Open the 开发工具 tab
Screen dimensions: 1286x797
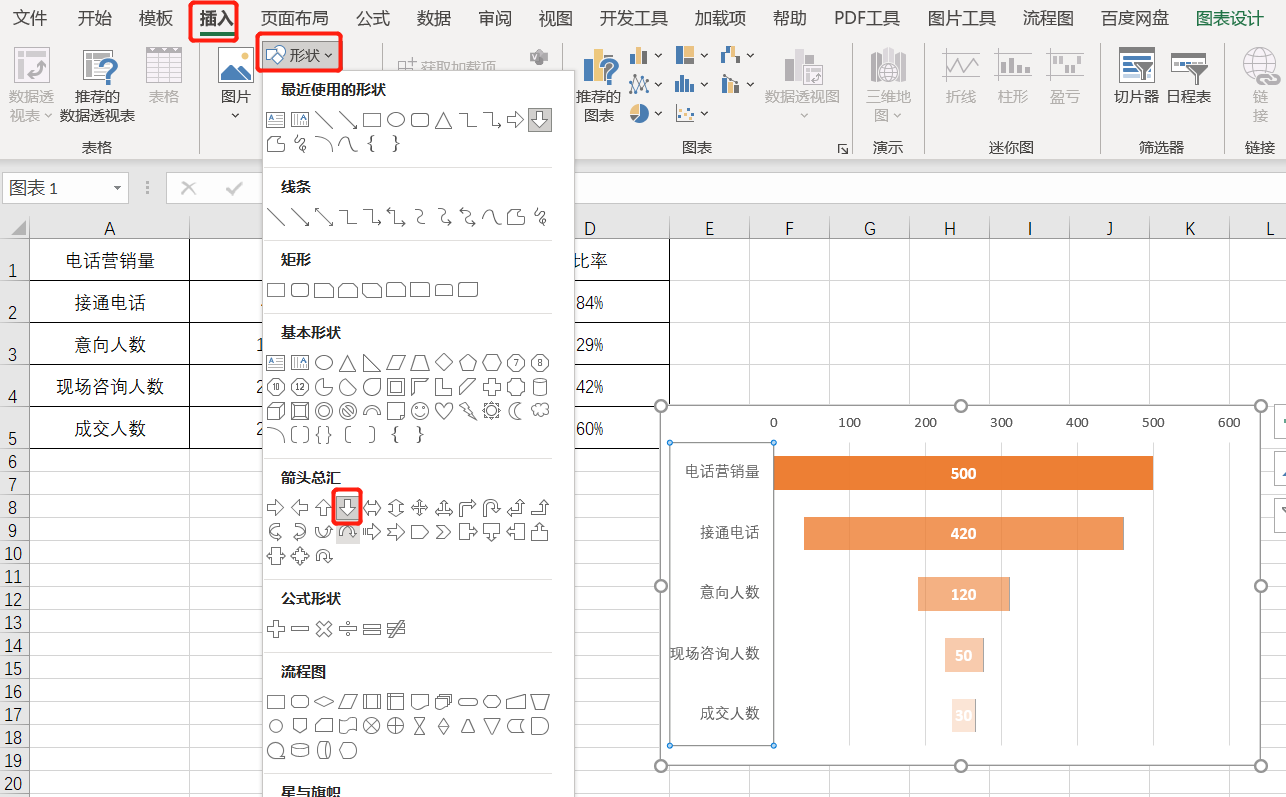coord(634,18)
